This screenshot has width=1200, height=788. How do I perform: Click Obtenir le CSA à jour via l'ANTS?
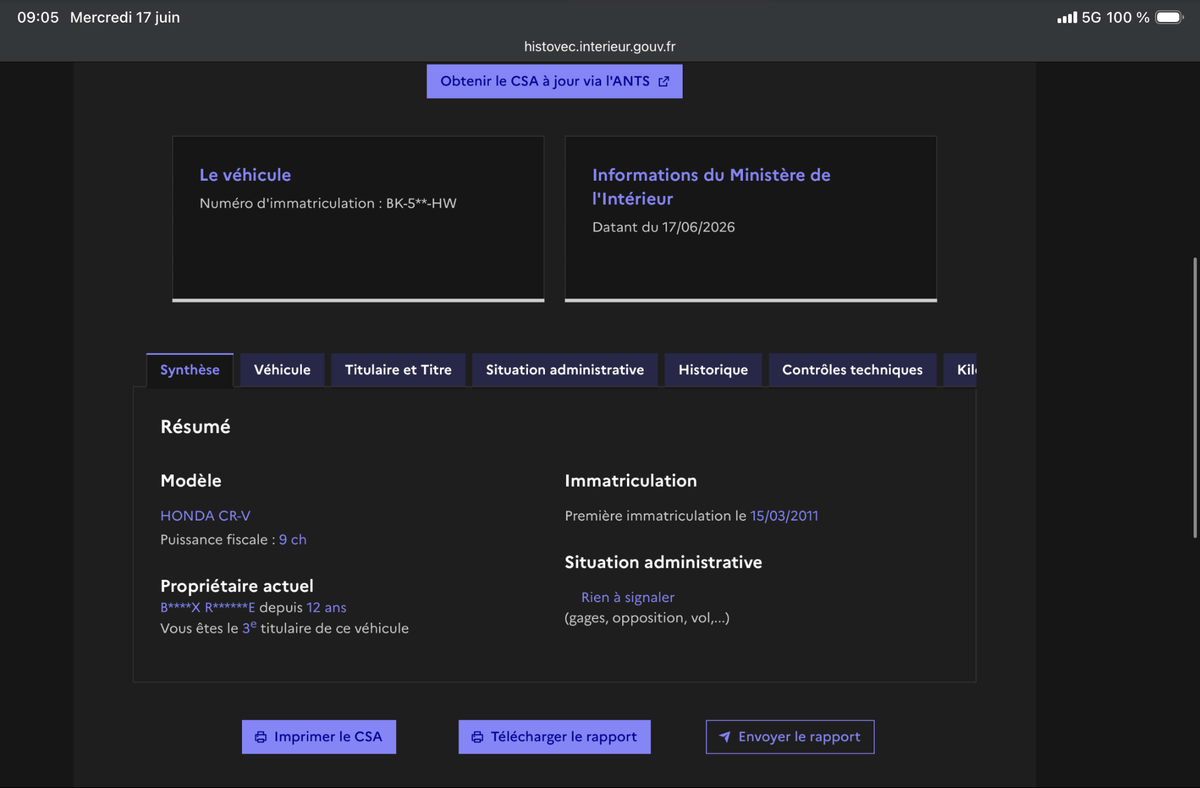[555, 82]
